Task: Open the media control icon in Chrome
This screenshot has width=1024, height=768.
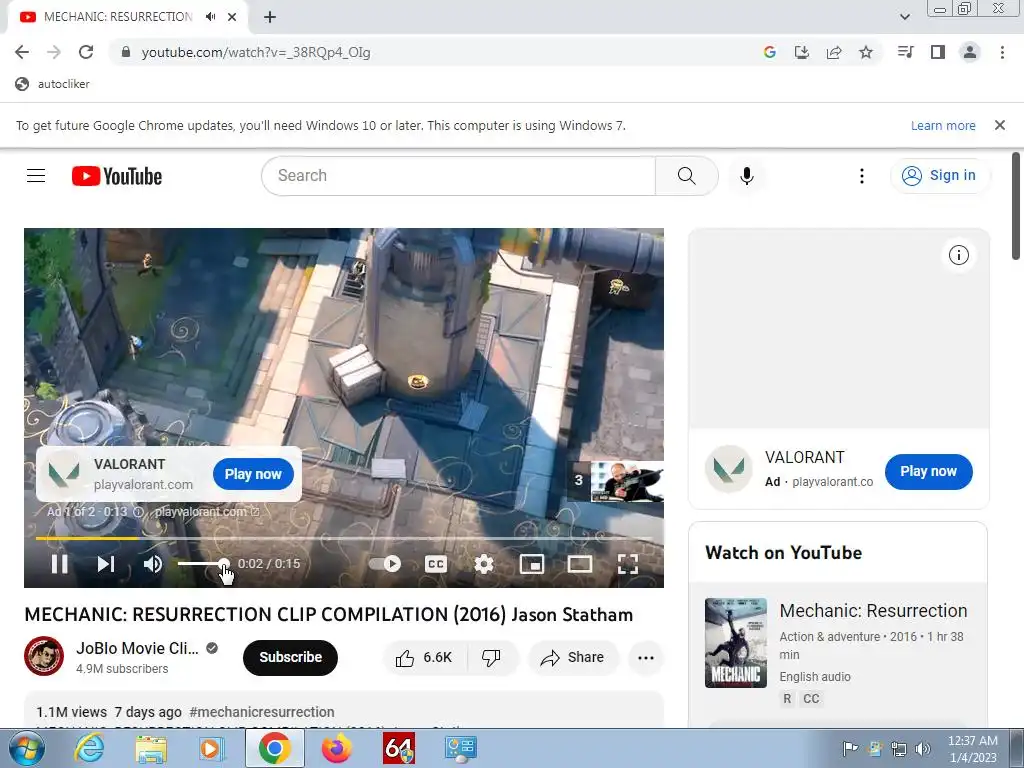Action: [x=906, y=52]
